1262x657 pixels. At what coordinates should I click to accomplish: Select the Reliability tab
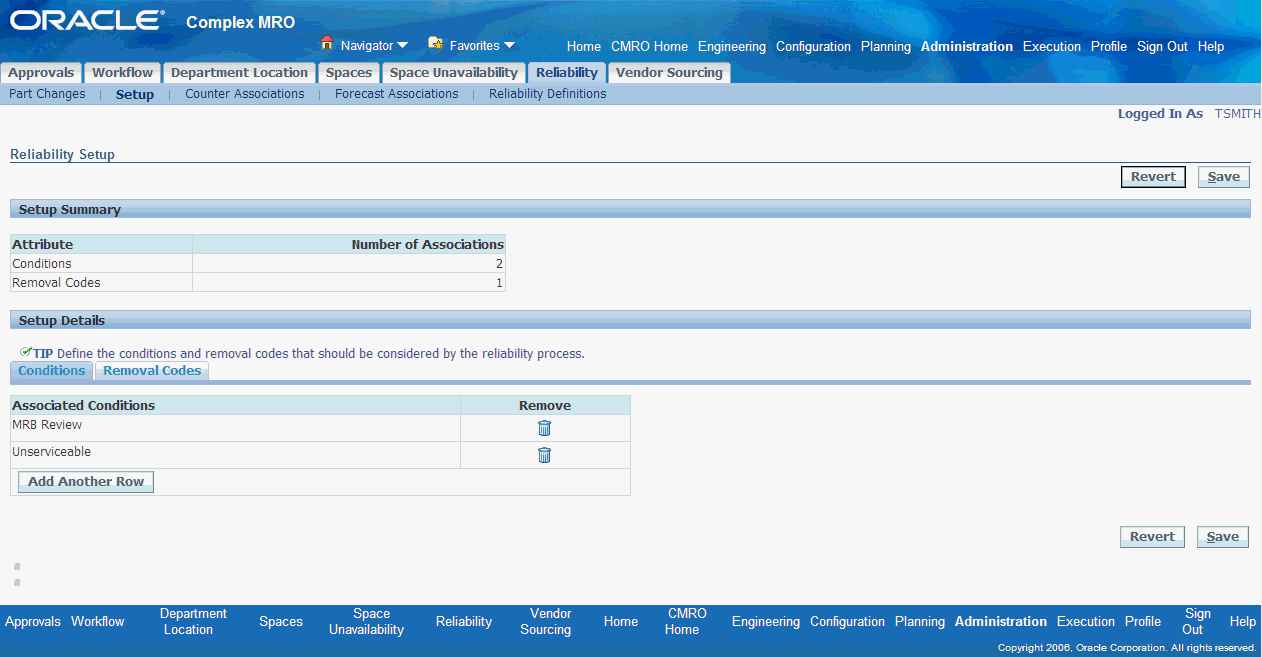[567, 73]
